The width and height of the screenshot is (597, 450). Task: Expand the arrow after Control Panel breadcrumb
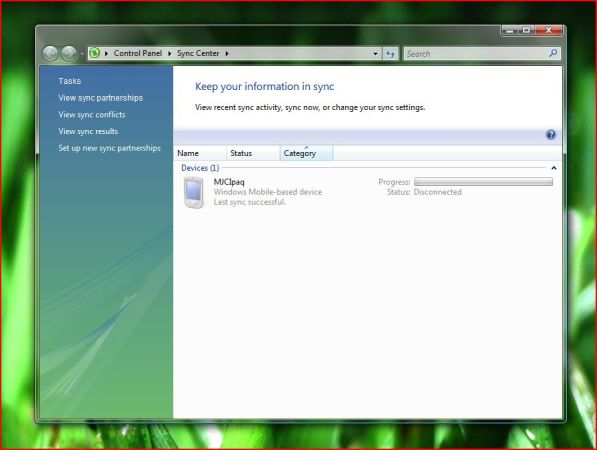(169, 54)
